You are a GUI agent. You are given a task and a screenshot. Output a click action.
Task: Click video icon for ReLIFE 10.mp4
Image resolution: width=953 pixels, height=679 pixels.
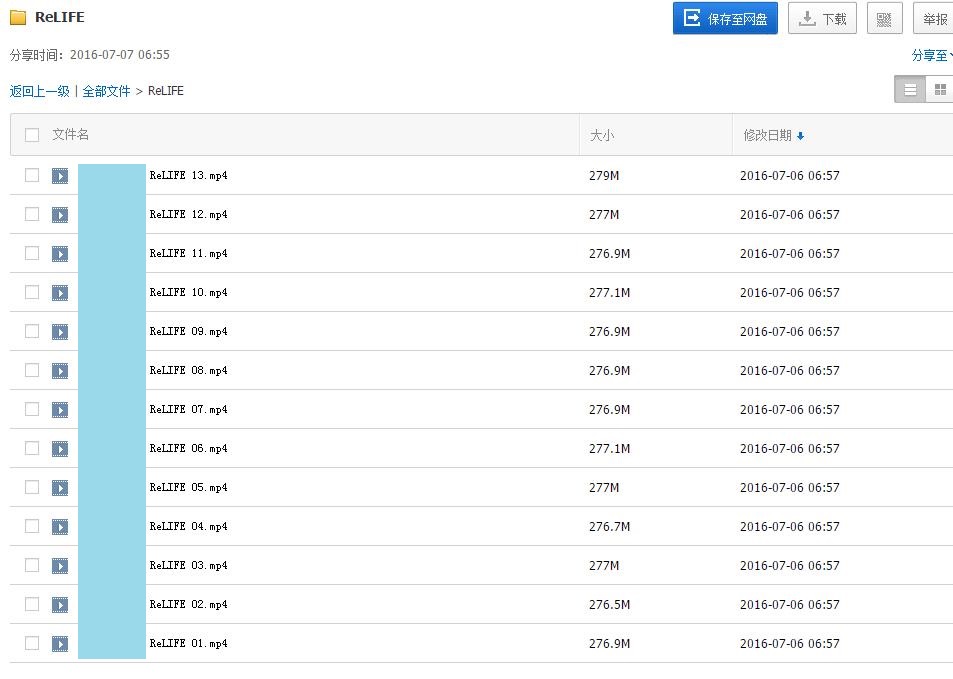[x=60, y=293]
